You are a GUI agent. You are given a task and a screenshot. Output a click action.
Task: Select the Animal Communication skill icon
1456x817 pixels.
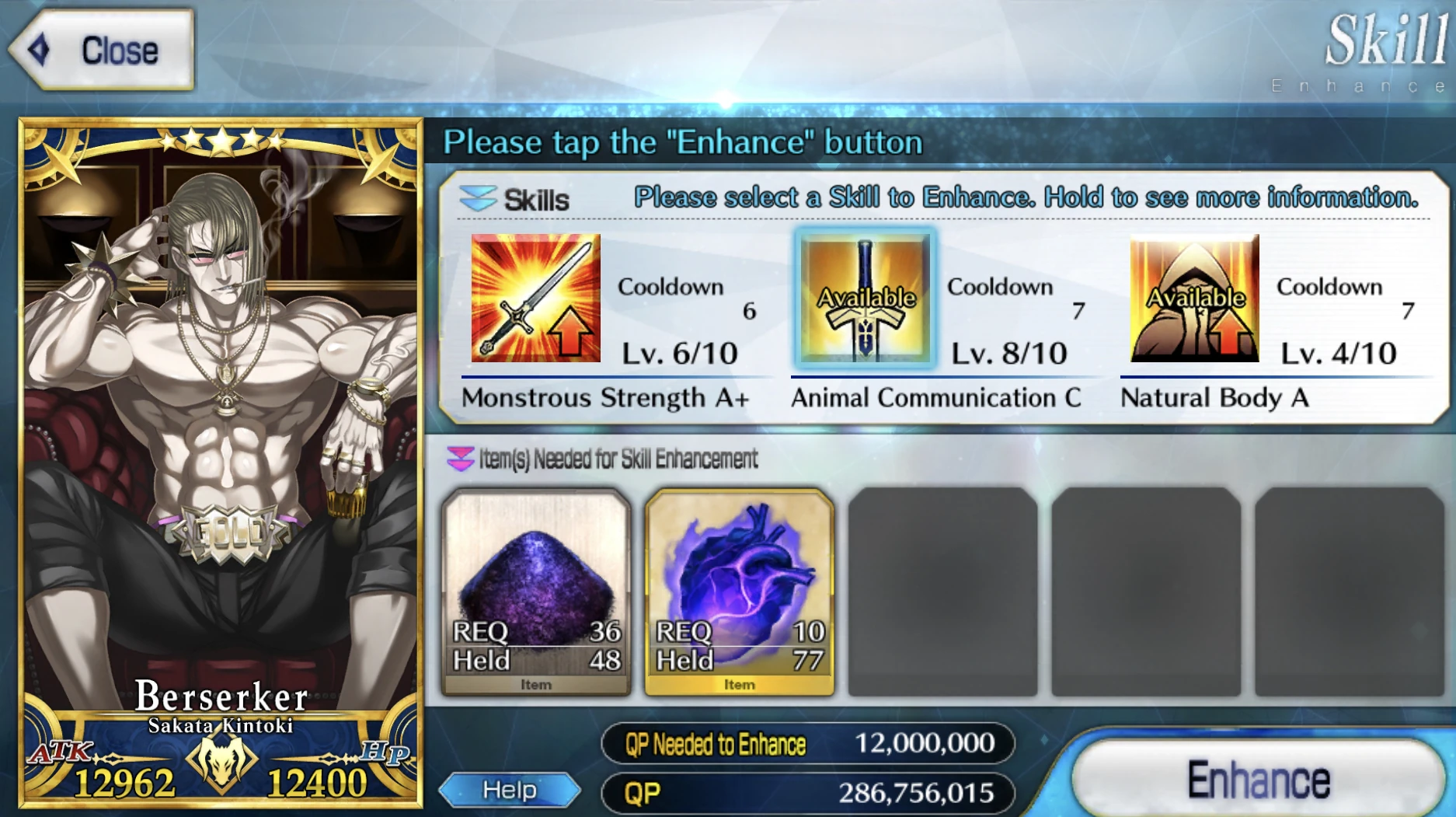click(x=865, y=298)
